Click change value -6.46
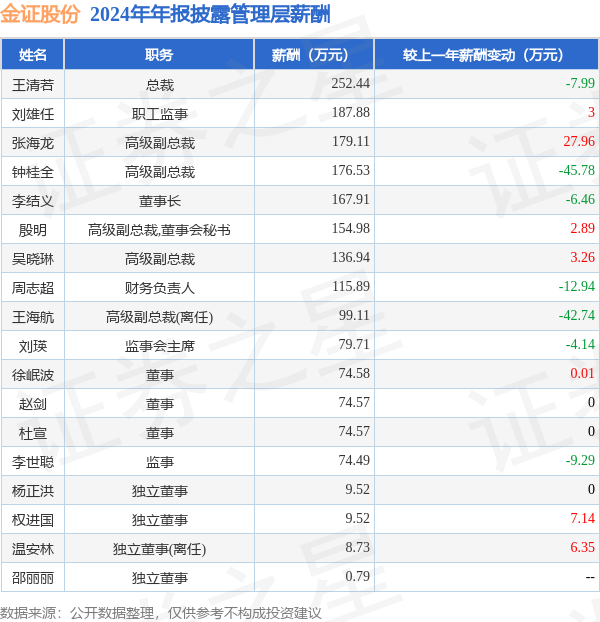 [580, 199]
